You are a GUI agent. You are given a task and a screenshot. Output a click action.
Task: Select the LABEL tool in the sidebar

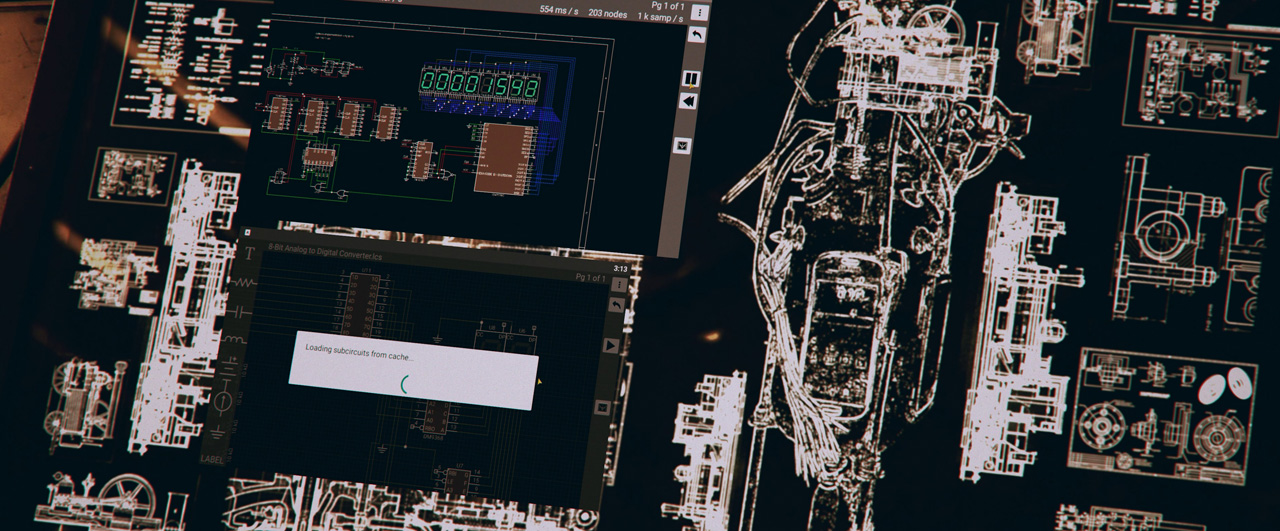213,459
